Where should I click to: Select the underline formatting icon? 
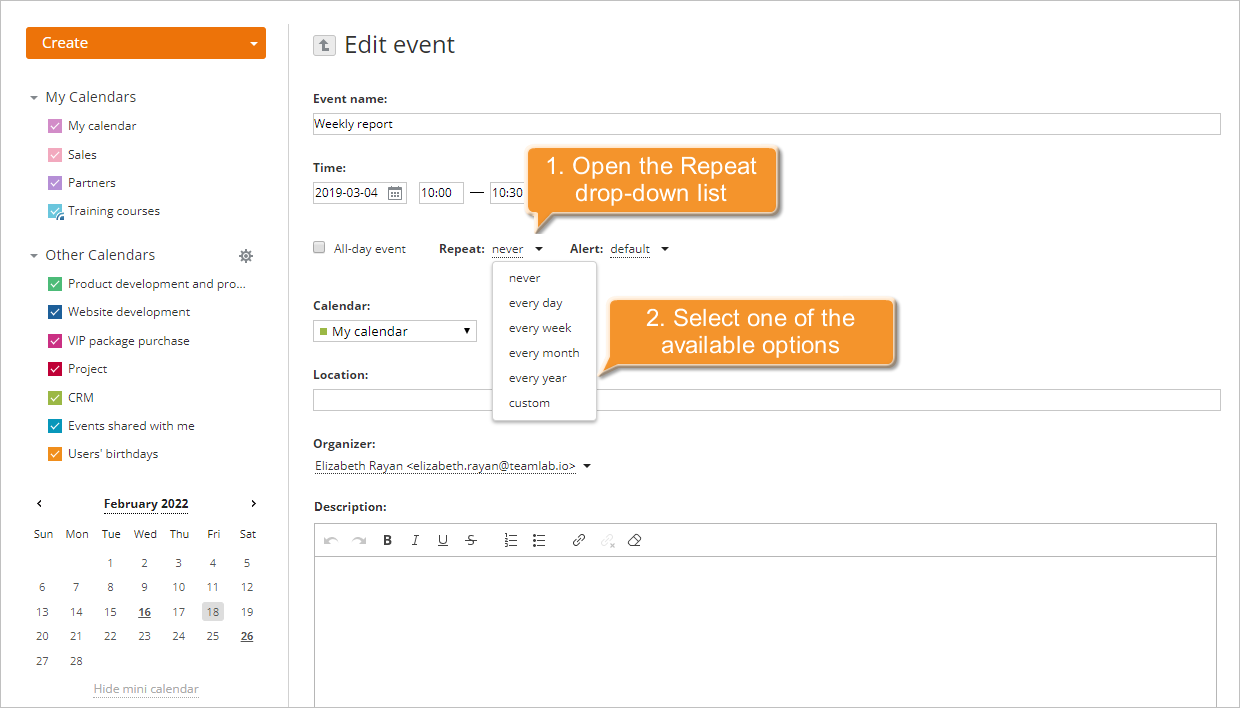[x=443, y=540]
